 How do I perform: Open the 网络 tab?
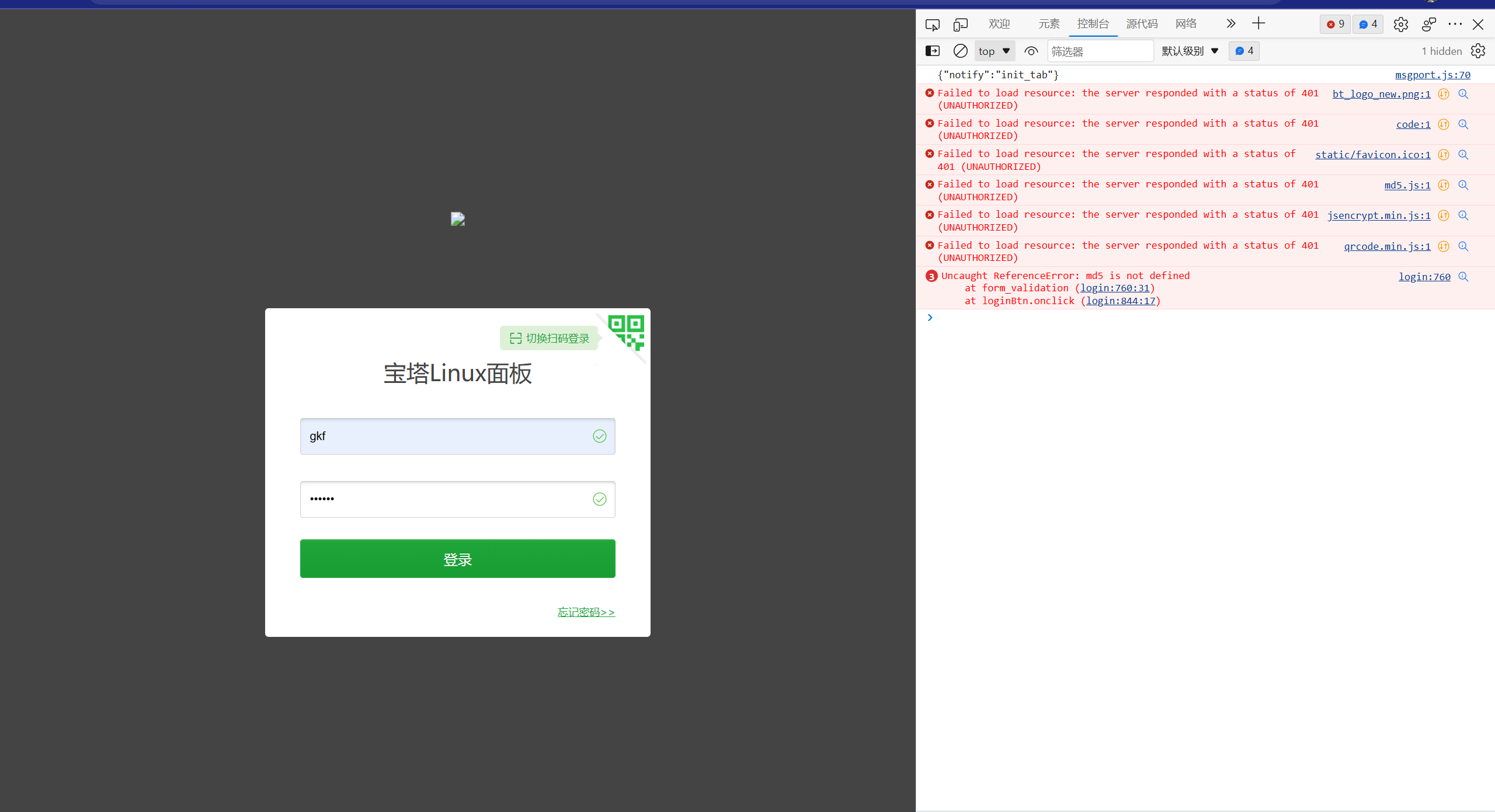(1186, 24)
